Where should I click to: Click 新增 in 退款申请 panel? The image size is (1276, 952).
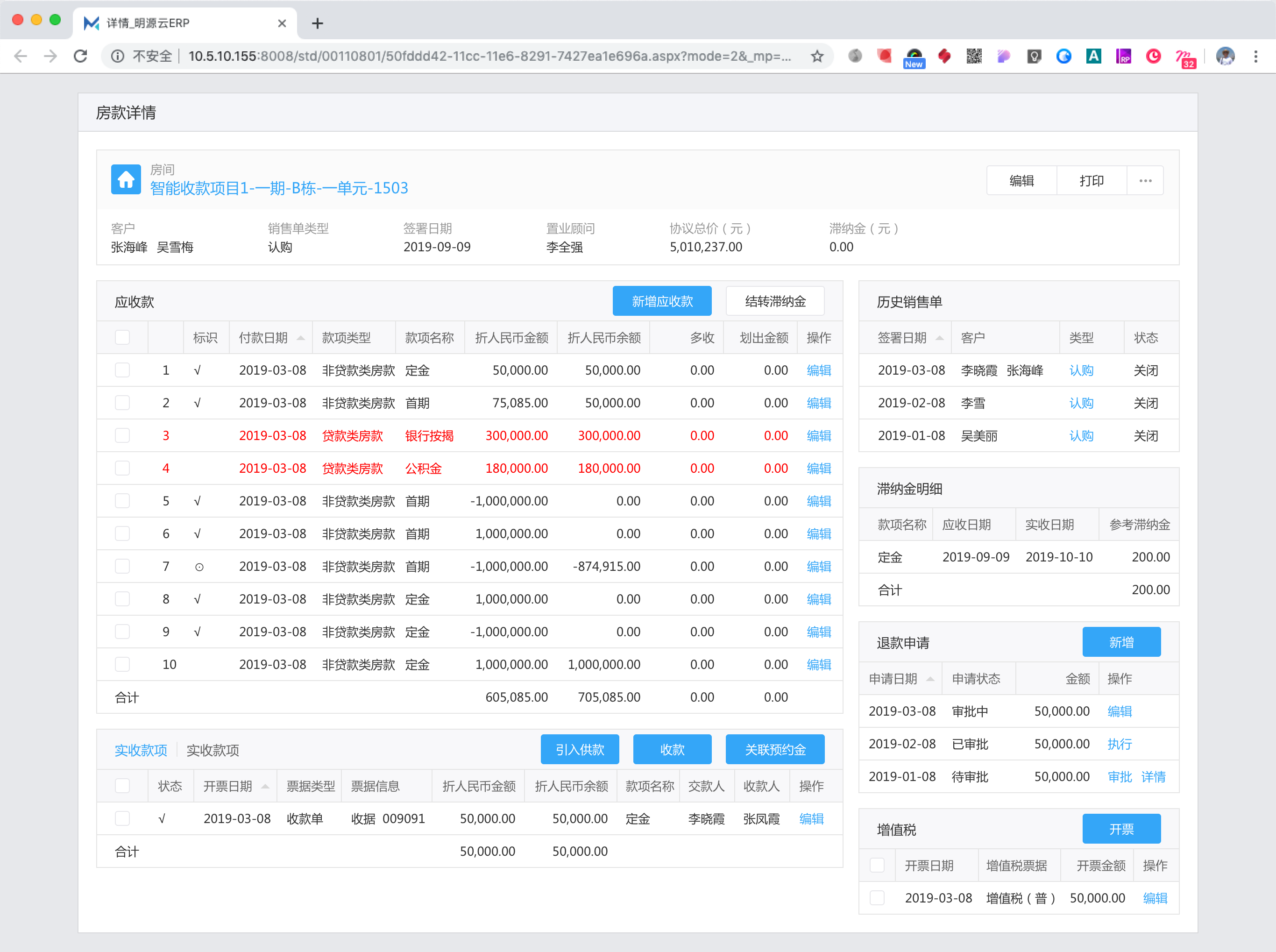click(x=1121, y=642)
